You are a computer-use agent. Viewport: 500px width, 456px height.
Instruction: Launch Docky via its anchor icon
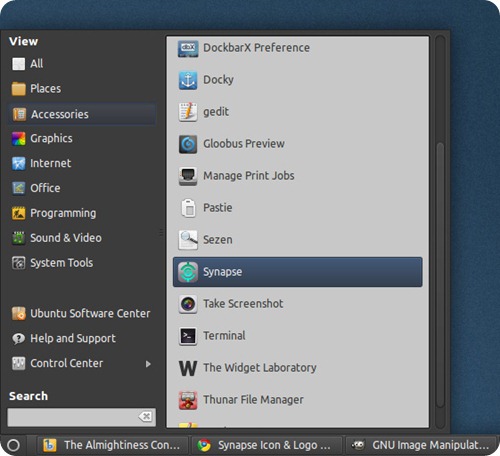pyautogui.click(x=188, y=80)
